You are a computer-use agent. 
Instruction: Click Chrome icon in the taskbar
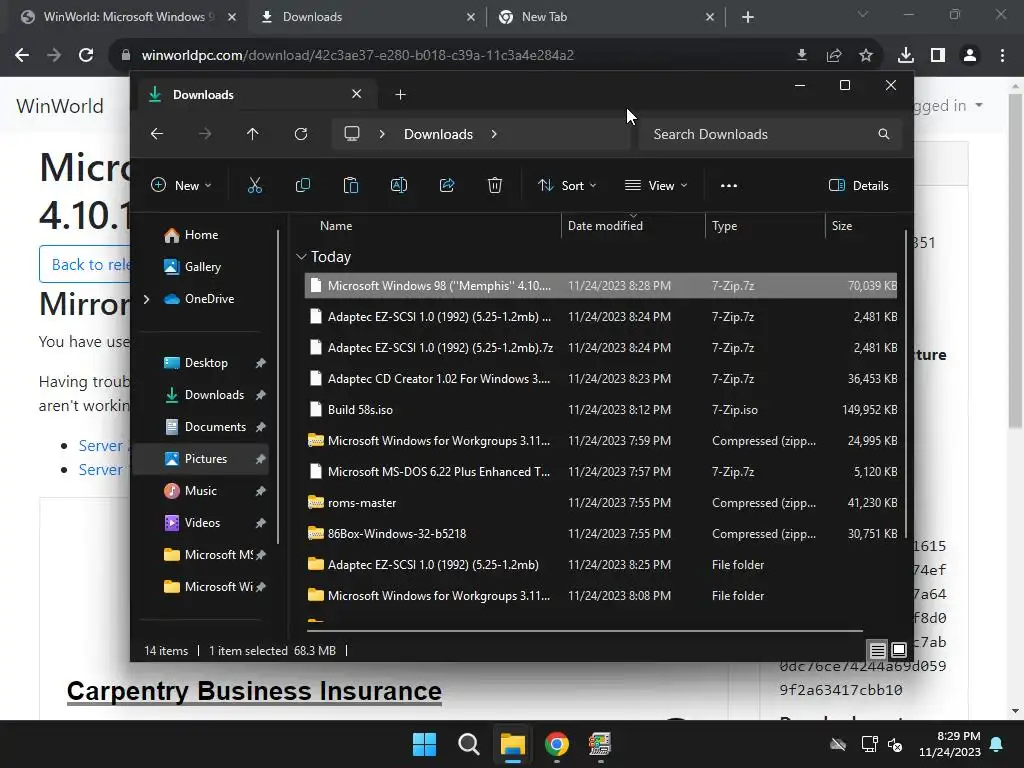556,744
